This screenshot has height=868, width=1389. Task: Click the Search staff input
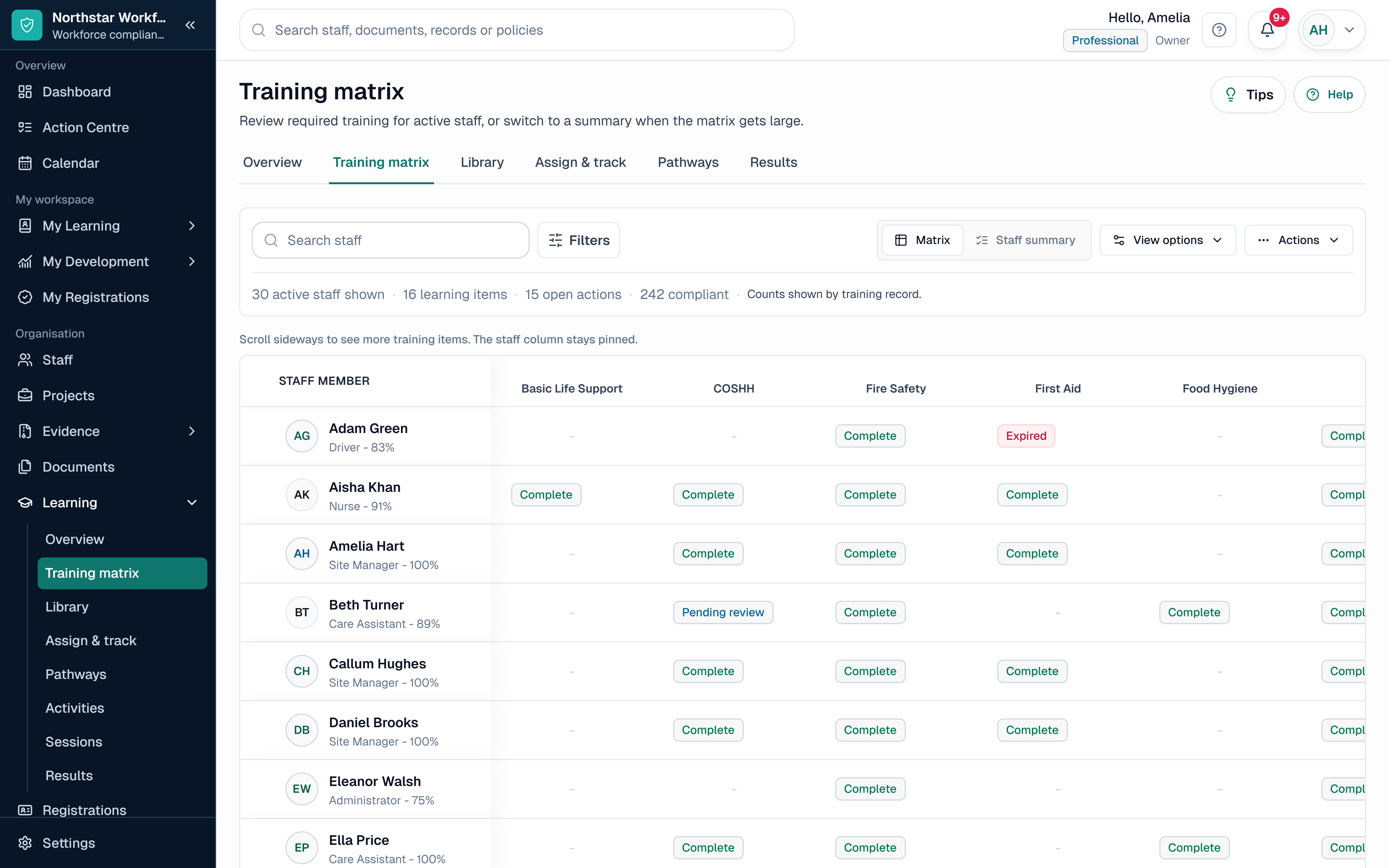[x=390, y=240]
